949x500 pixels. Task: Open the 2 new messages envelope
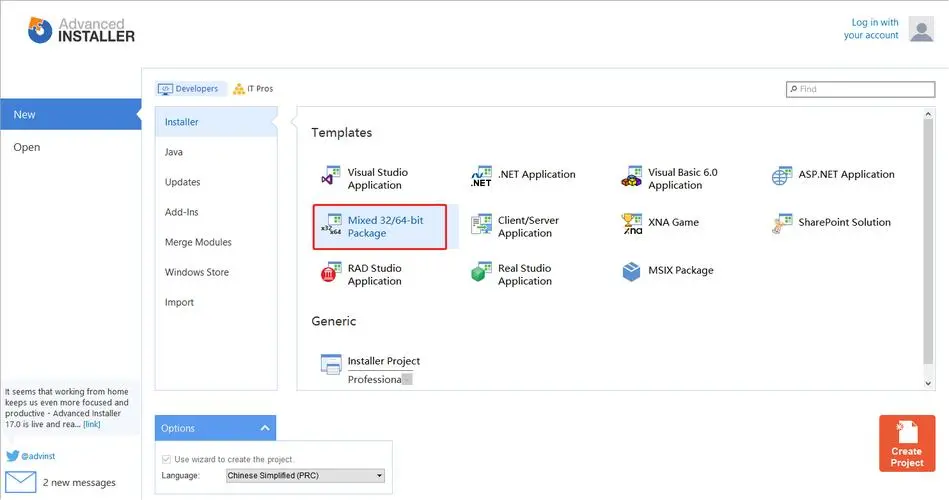pos(21,482)
